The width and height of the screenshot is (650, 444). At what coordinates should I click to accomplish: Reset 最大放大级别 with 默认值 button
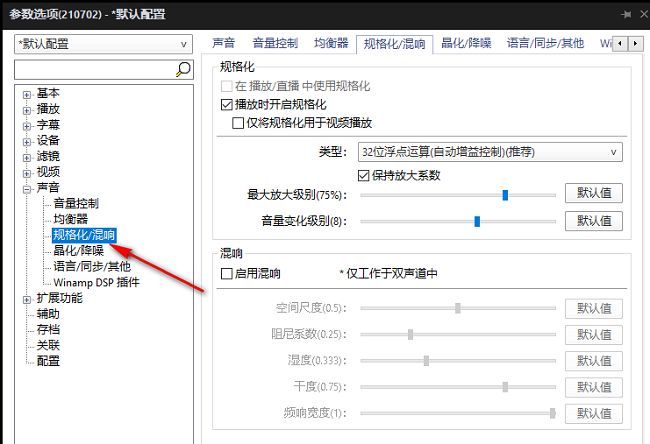pos(594,194)
